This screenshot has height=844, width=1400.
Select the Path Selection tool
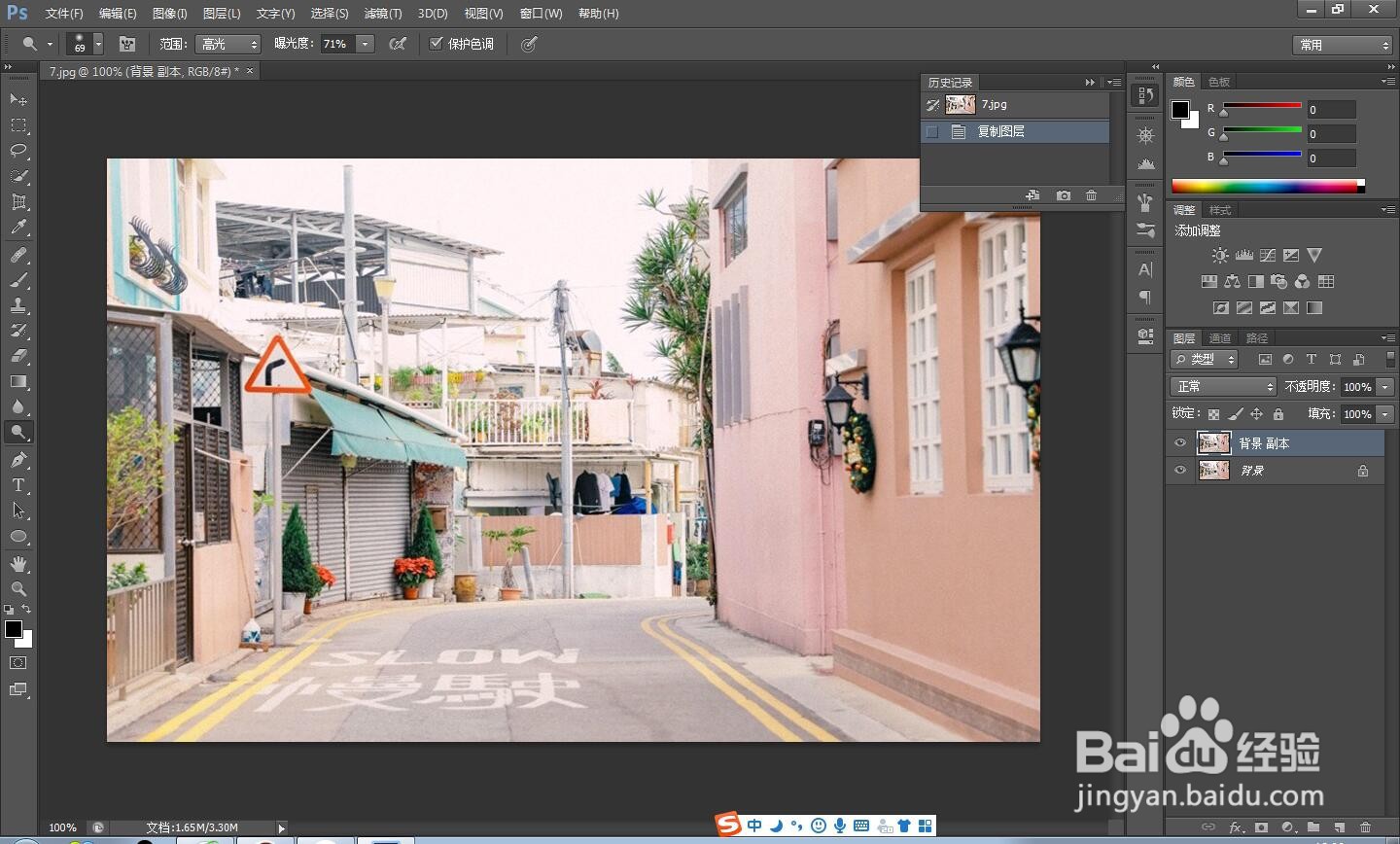tap(17, 510)
